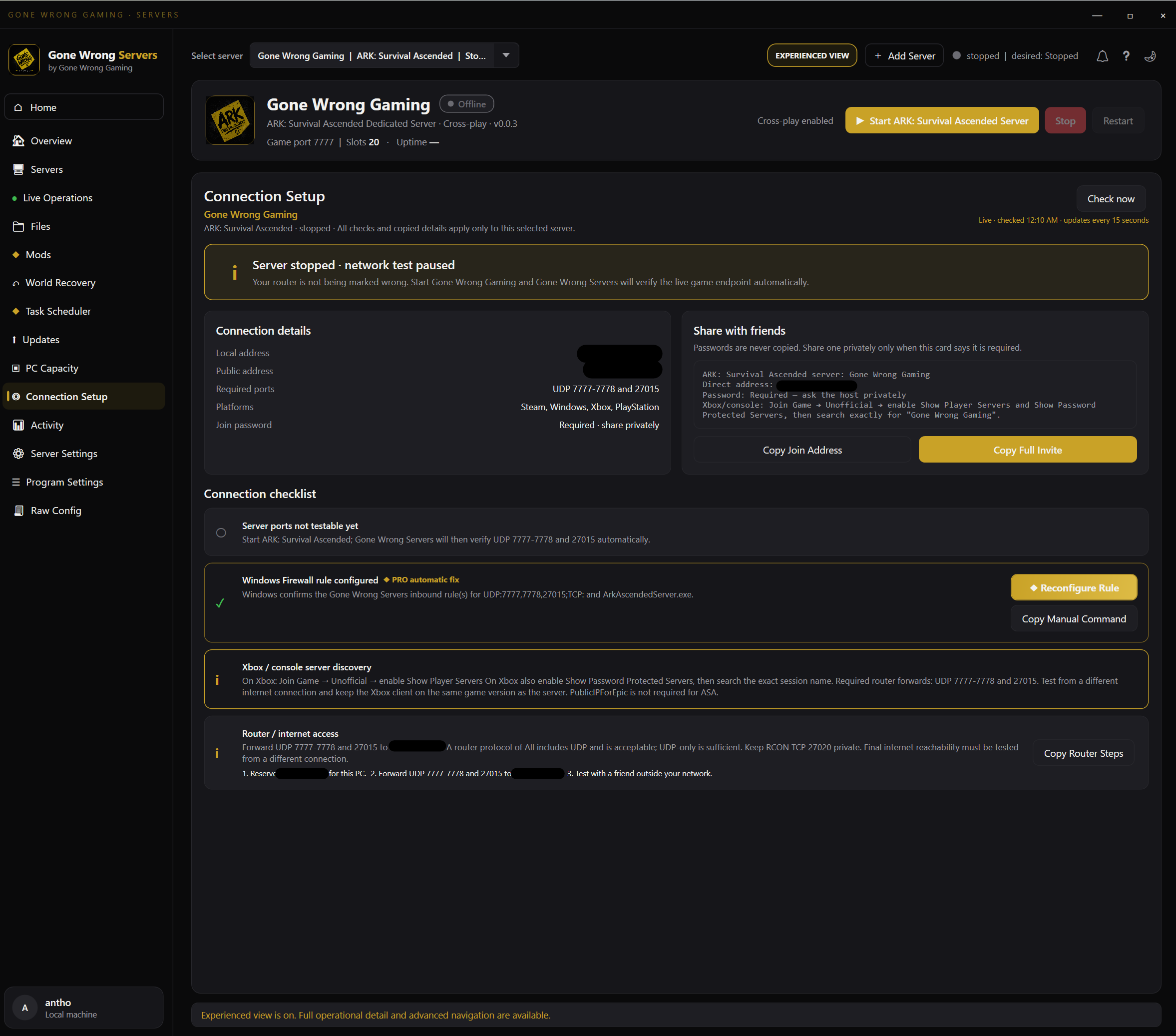1176x1036 pixels.
Task: Click the Add Server button
Action: coord(904,56)
